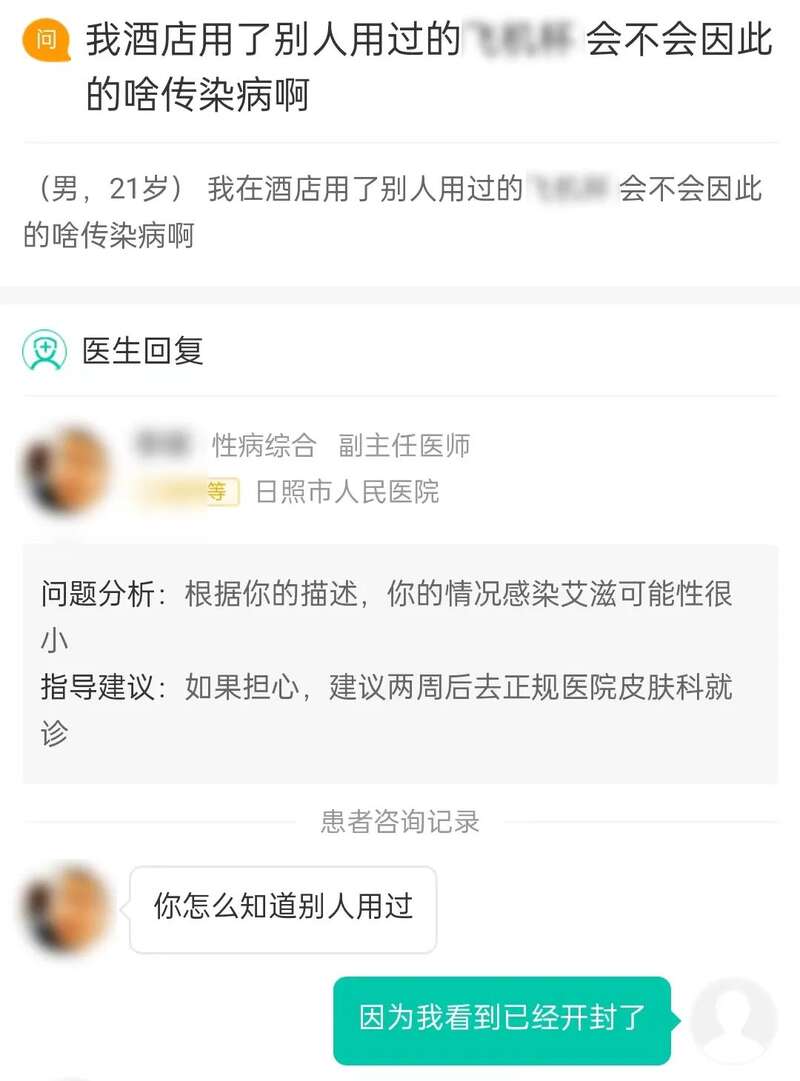This screenshot has height=1081, width=800.
Task: Open the doctor's blurred profile avatar
Action: [66, 471]
